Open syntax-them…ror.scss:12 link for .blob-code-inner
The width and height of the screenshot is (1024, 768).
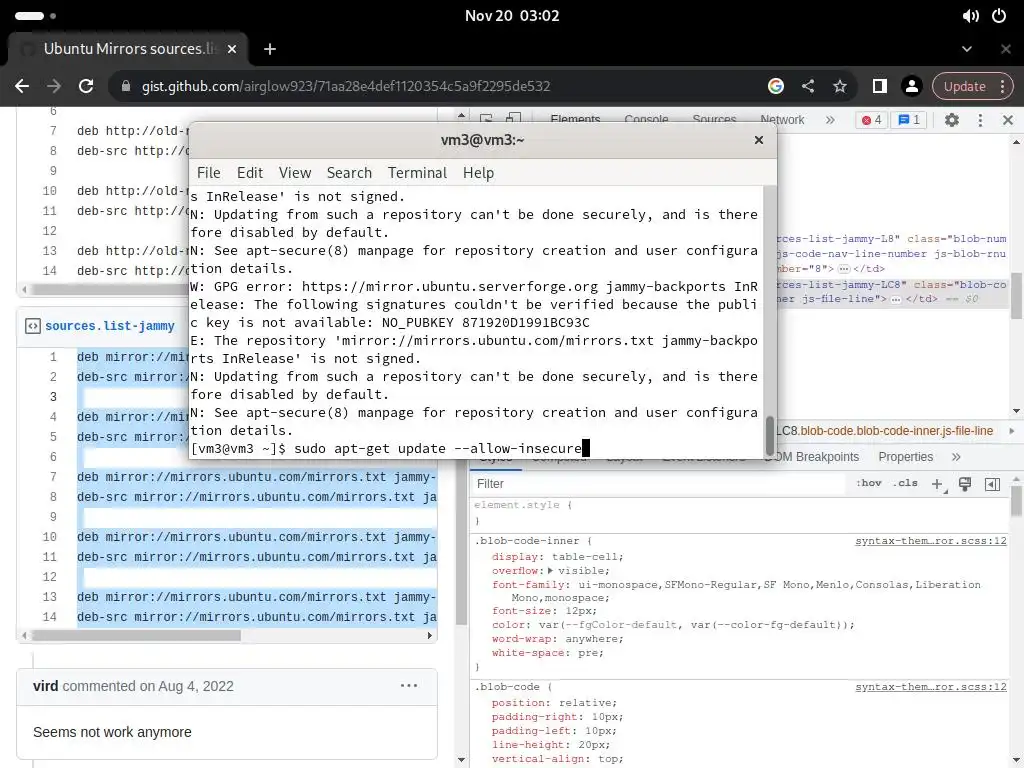(931, 541)
